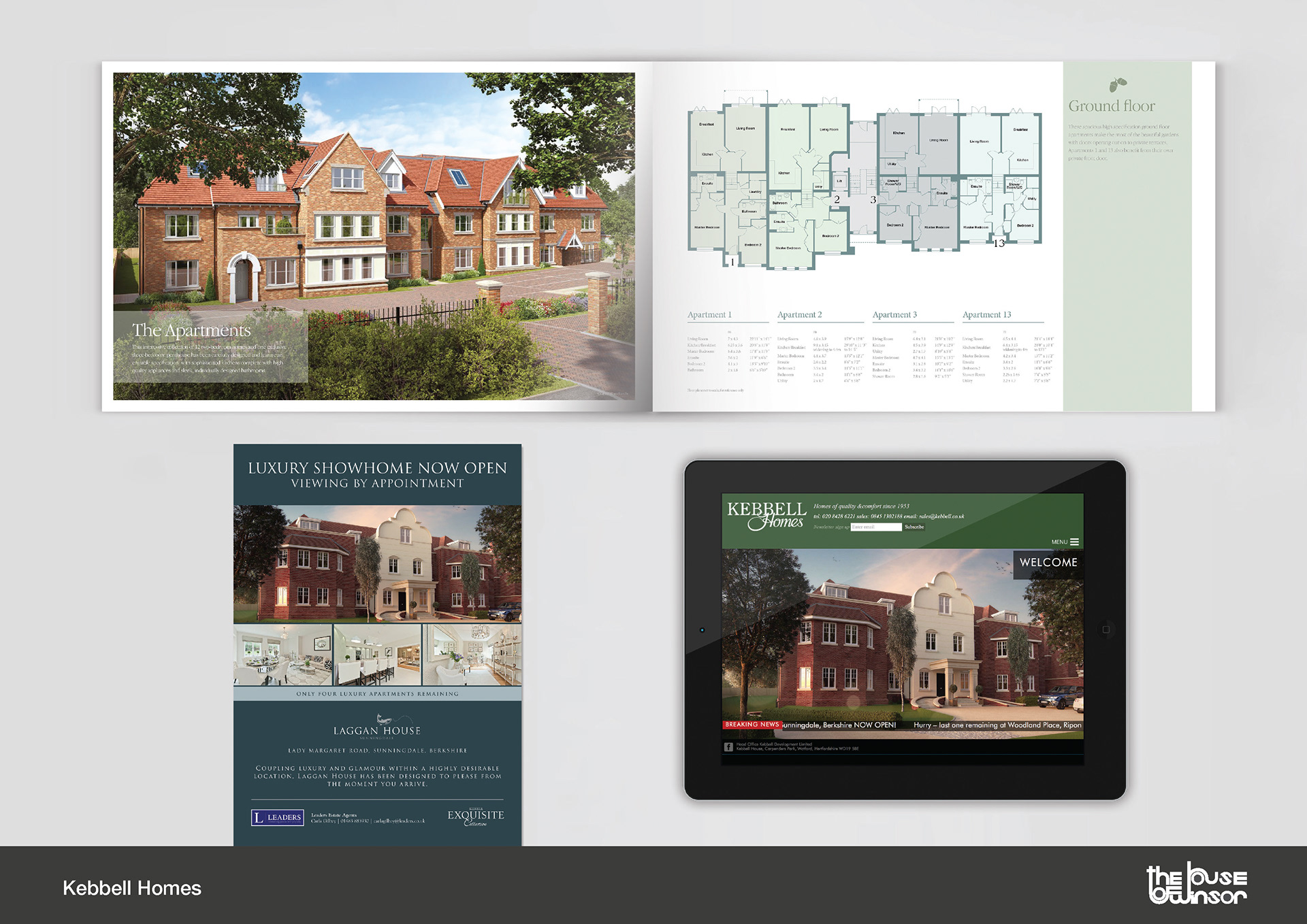
Task: Click the Apartment 13 heading
Action: coord(986,315)
